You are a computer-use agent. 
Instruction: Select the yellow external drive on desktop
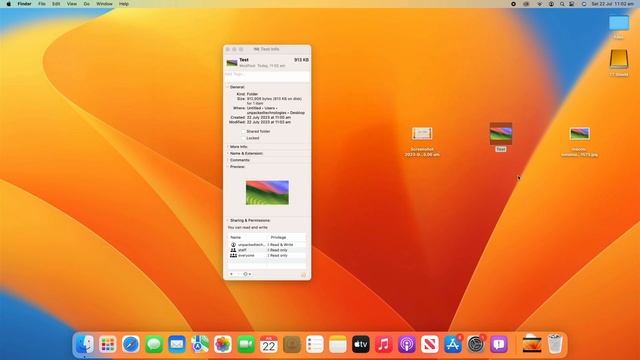(619, 59)
